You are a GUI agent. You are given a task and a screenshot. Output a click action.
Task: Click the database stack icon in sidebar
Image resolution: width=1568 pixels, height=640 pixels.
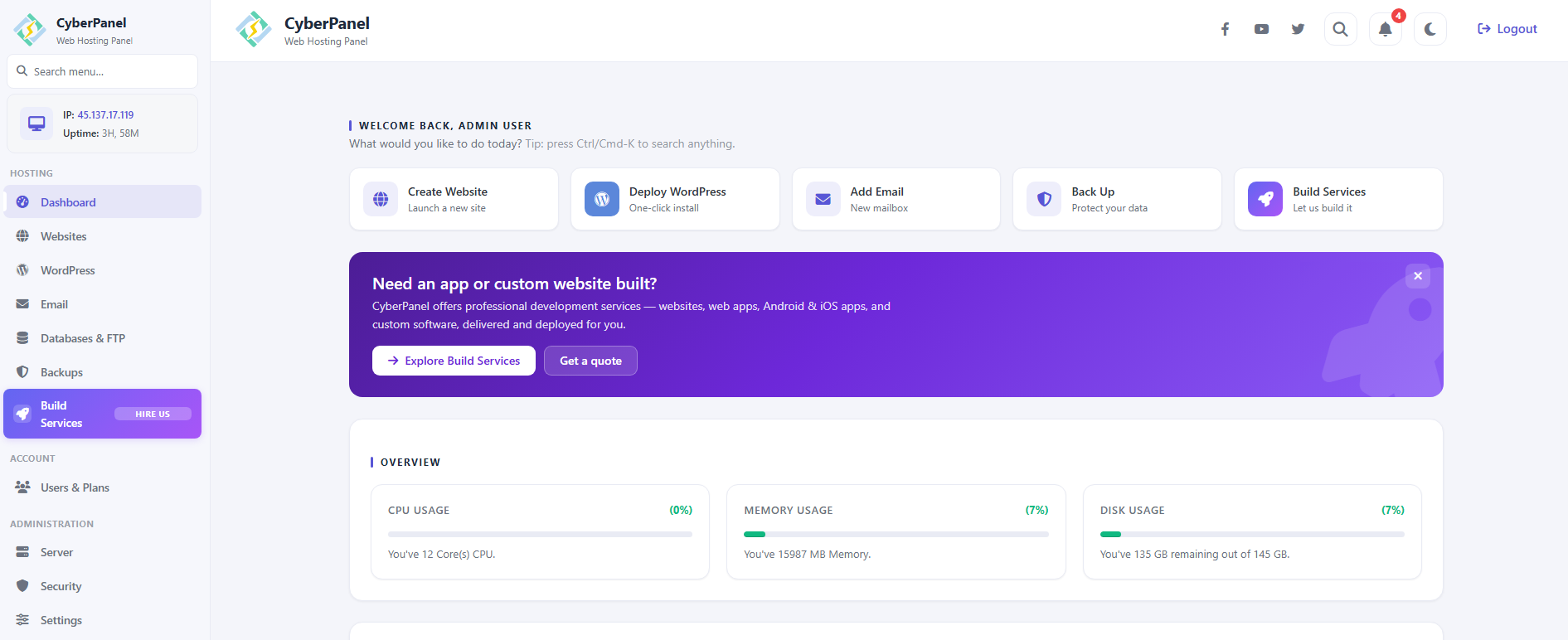(x=22, y=338)
